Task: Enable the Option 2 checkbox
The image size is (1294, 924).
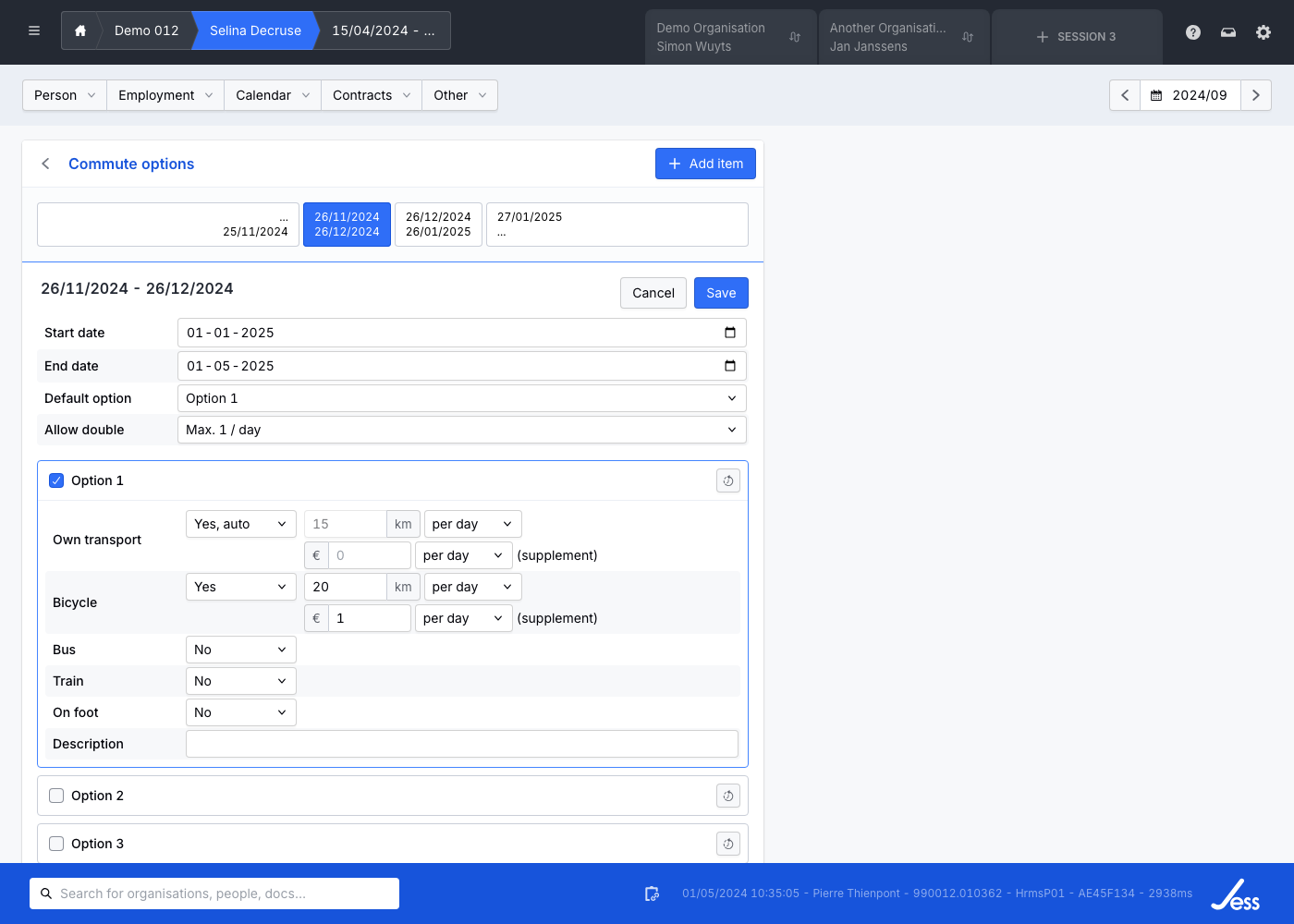Action: click(x=56, y=796)
